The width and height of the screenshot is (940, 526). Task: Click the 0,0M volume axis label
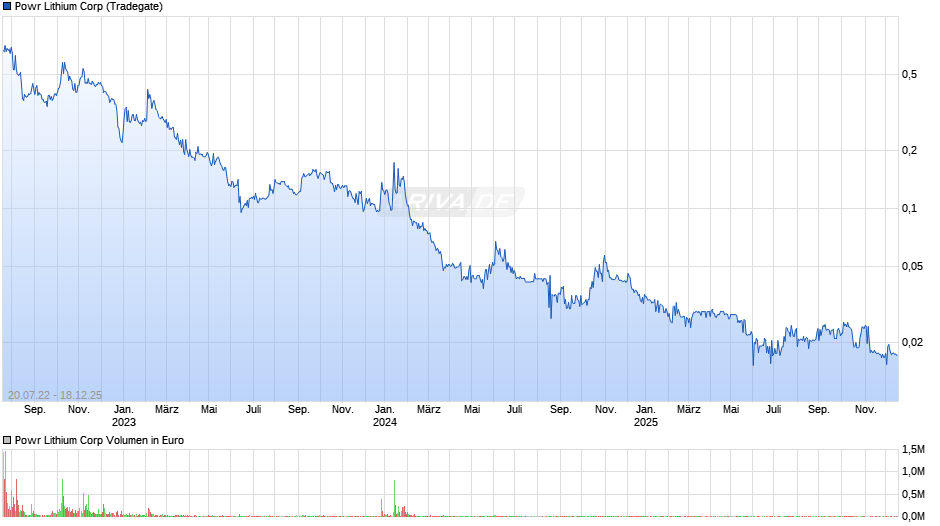(913, 516)
